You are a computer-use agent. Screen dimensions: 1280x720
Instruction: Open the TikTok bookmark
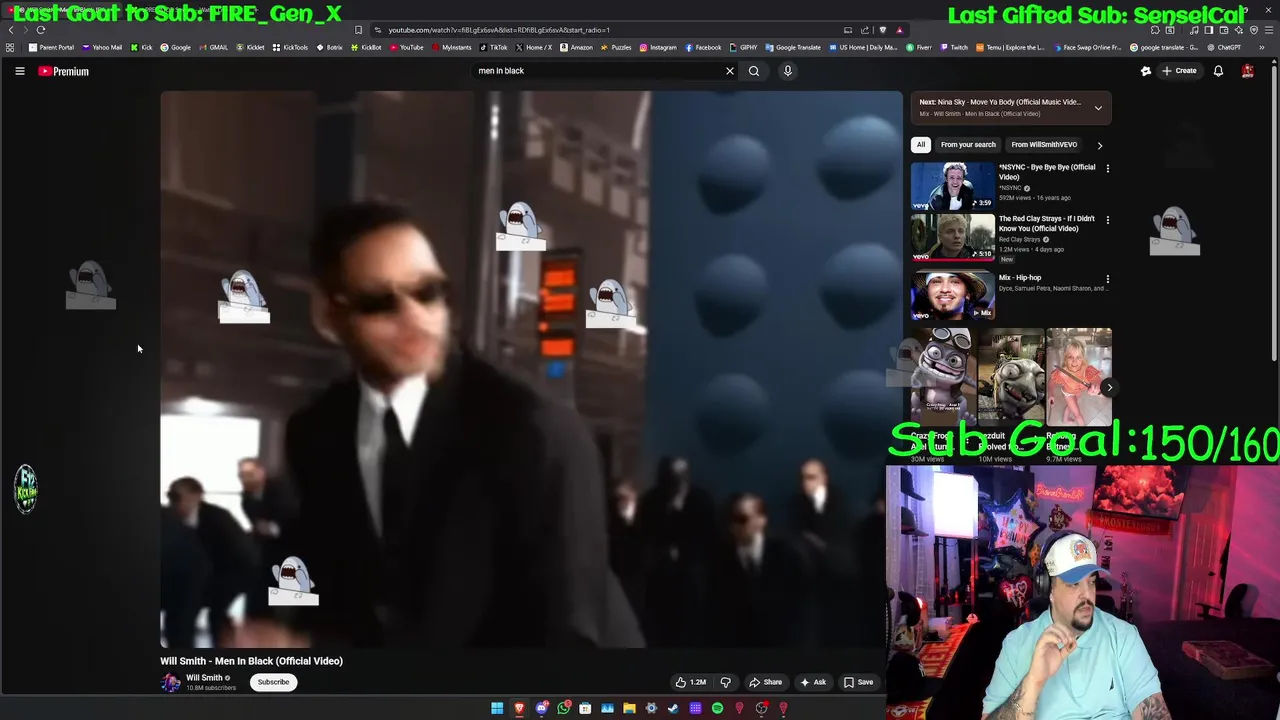coord(493,47)
